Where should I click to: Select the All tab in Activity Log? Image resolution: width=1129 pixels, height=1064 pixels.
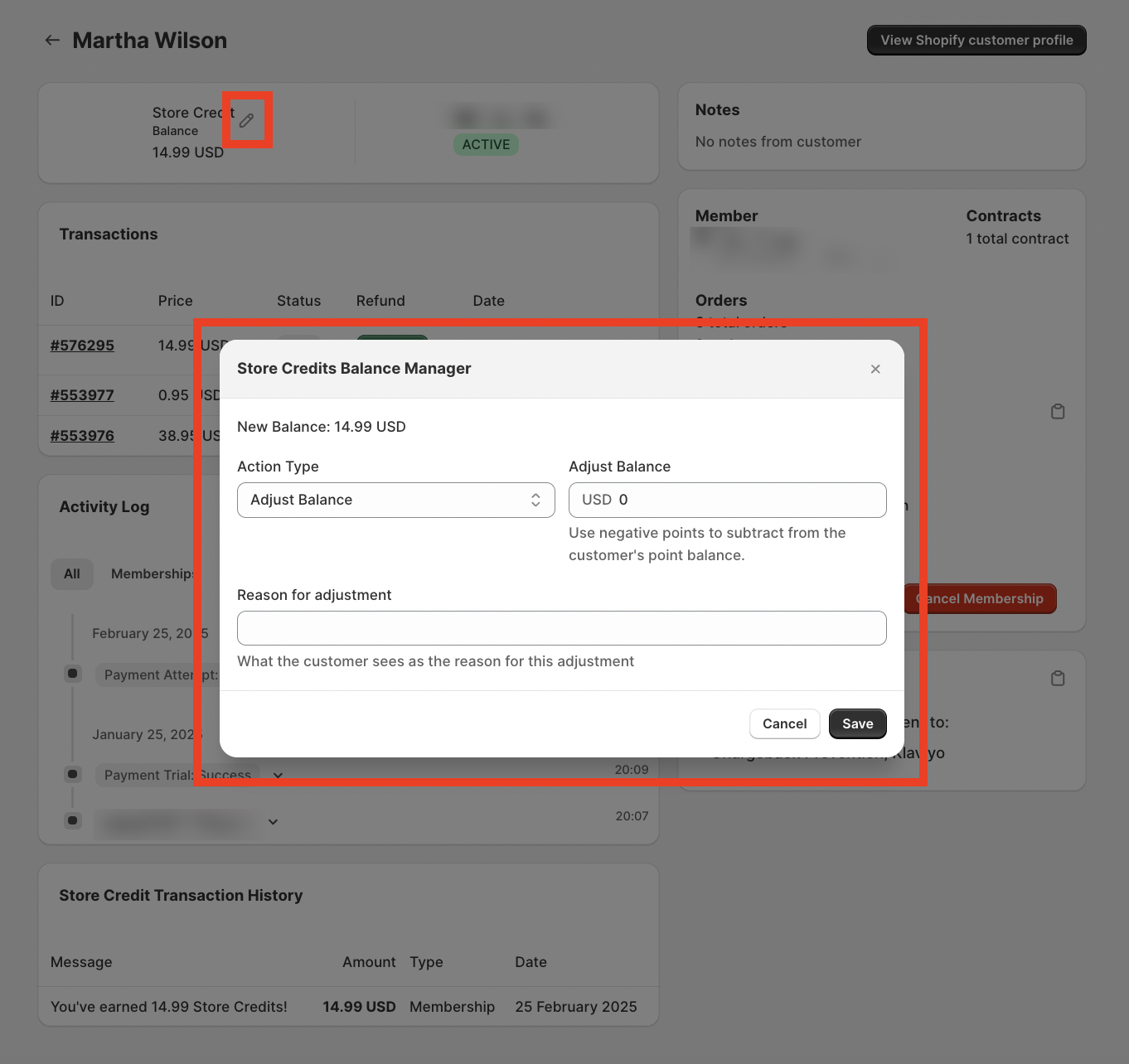[x=71, y=573]
